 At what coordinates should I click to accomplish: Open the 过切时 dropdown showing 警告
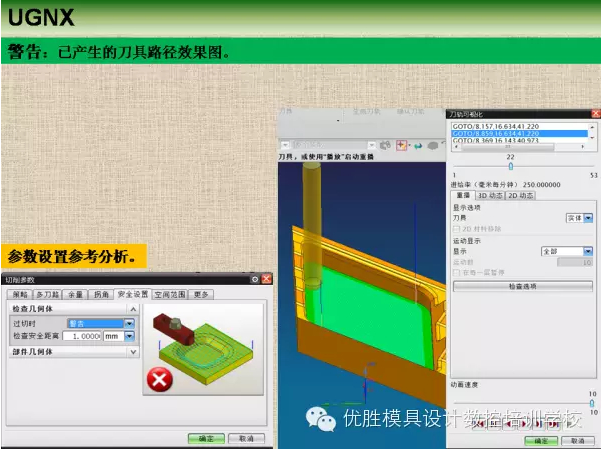(x=101, y=323)
